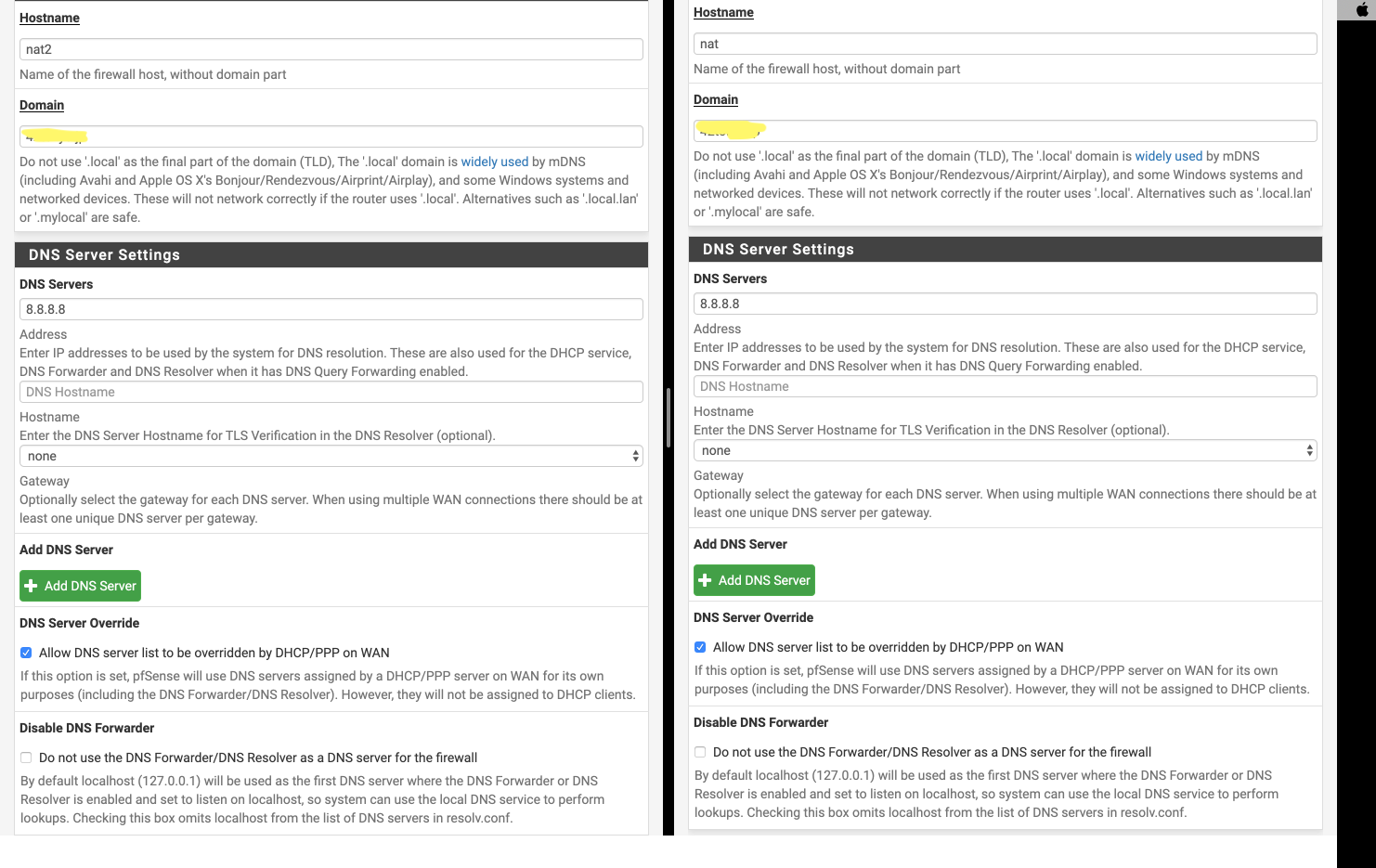Open the 'widely used' link in right pane
The image size is (1376, 868).
pyautogui.click(x=1168, y=156)
